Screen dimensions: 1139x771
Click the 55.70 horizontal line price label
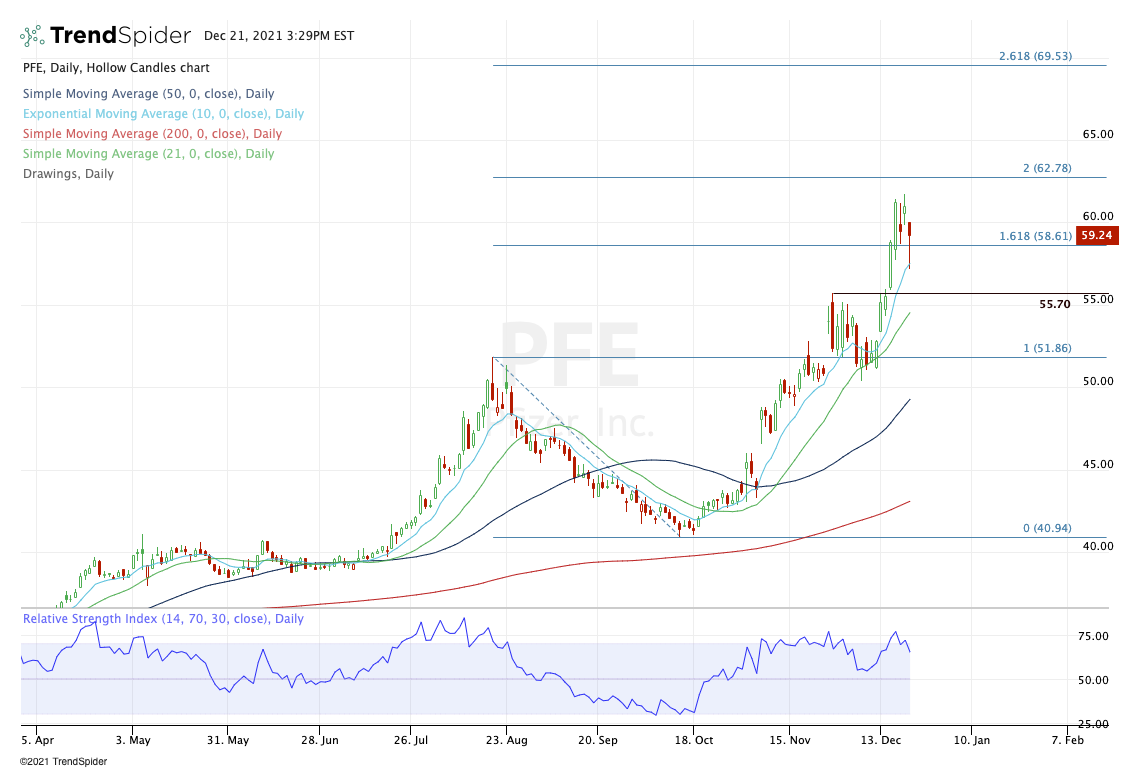click(1054, 304)
